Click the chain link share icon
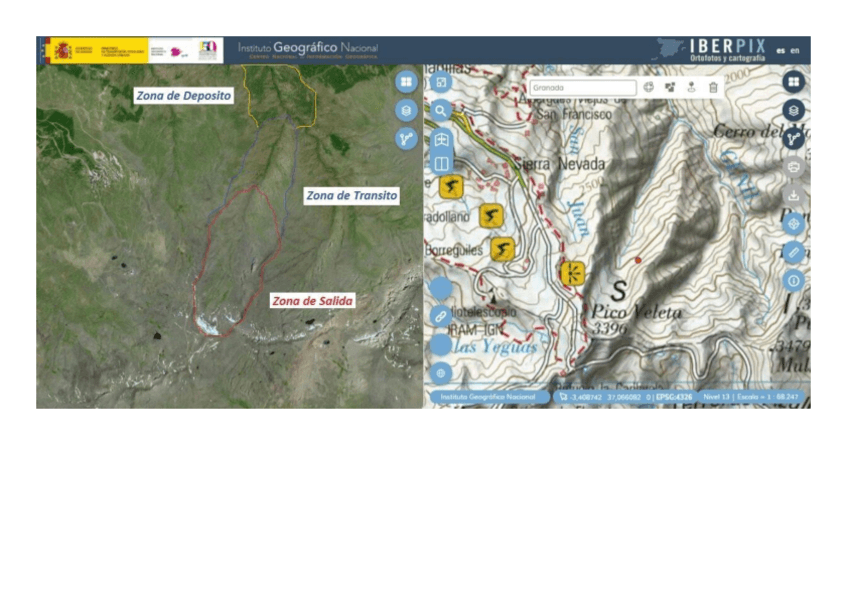This screenshot has height=599, width=848. [441, 316]
